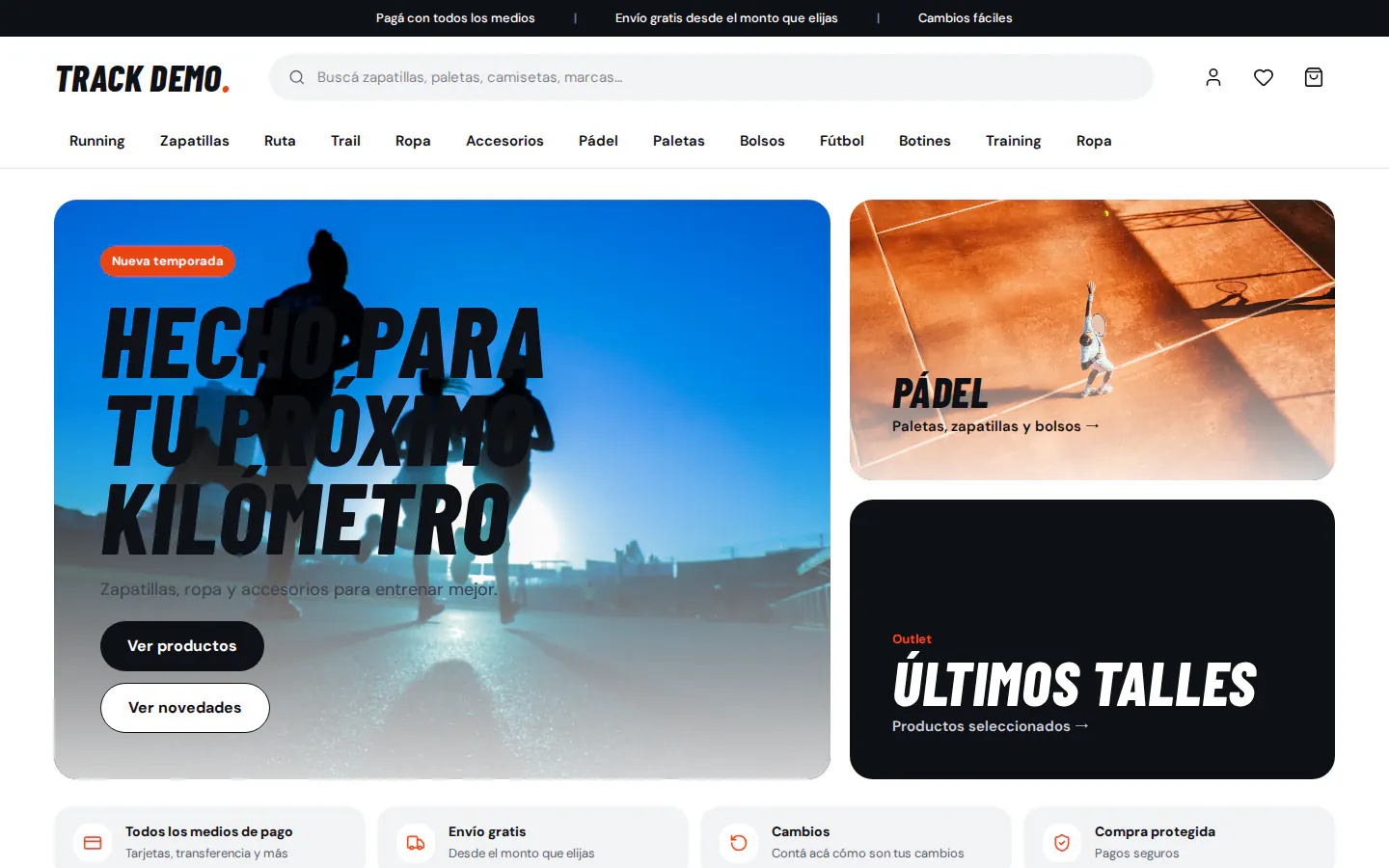1389x868 pixels.
Task: Click the Envío gratis card title
Action: tap(487, 831)
